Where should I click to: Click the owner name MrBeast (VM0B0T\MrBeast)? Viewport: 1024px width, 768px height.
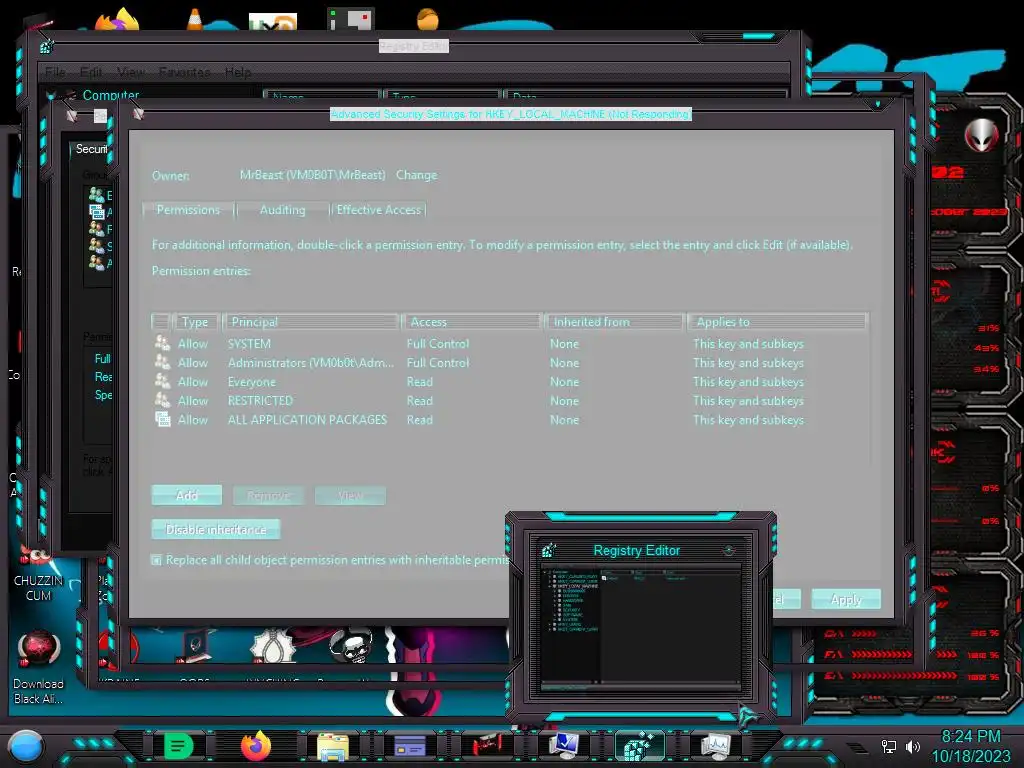(x=312, y=175)
